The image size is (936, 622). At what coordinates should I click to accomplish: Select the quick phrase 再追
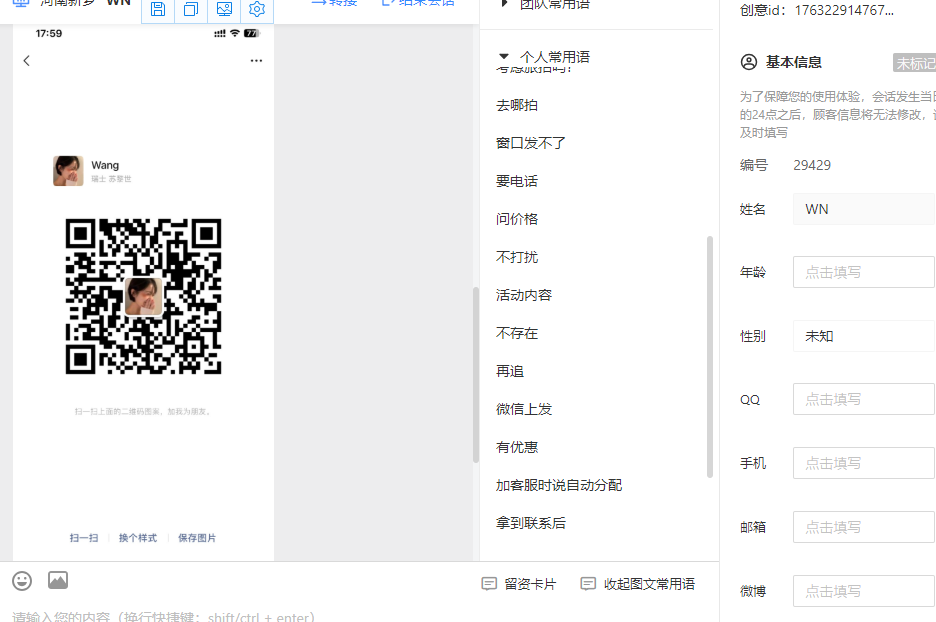point(510,371)
